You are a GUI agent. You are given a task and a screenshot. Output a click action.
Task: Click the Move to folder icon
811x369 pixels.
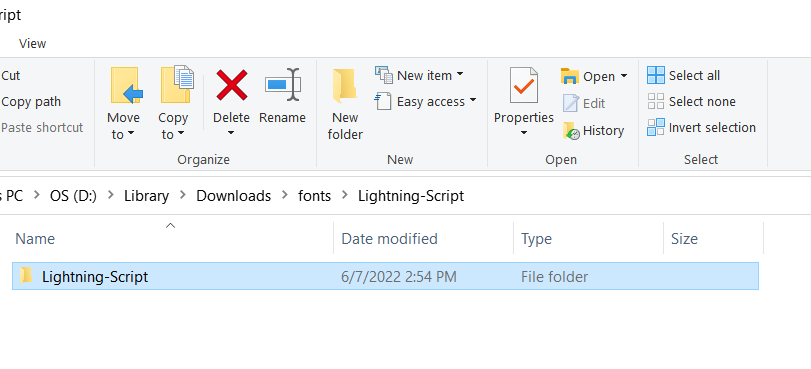click(x=126, y=85)
